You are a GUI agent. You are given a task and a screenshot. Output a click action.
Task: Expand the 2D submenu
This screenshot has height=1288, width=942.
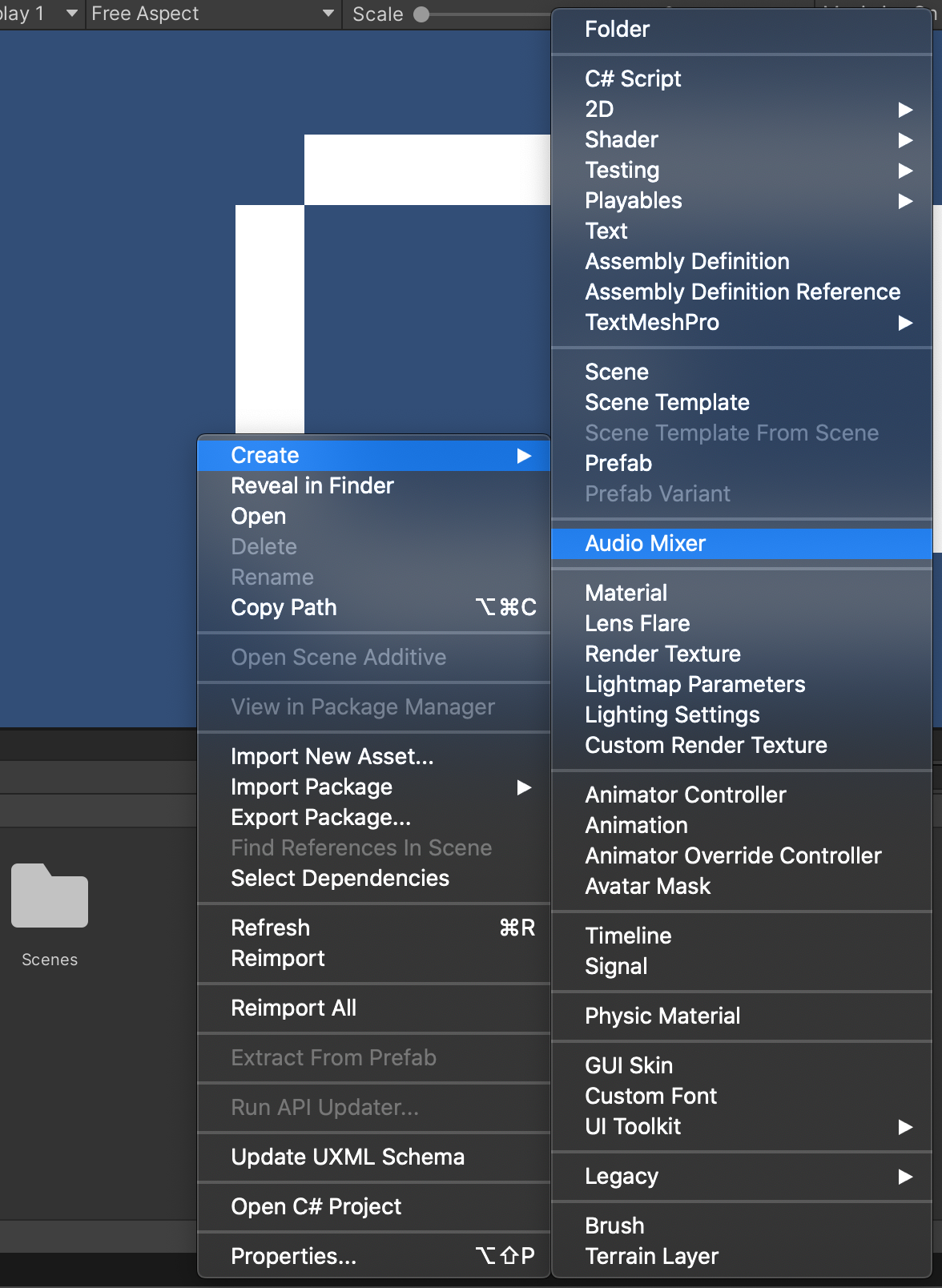coord(742,109)
